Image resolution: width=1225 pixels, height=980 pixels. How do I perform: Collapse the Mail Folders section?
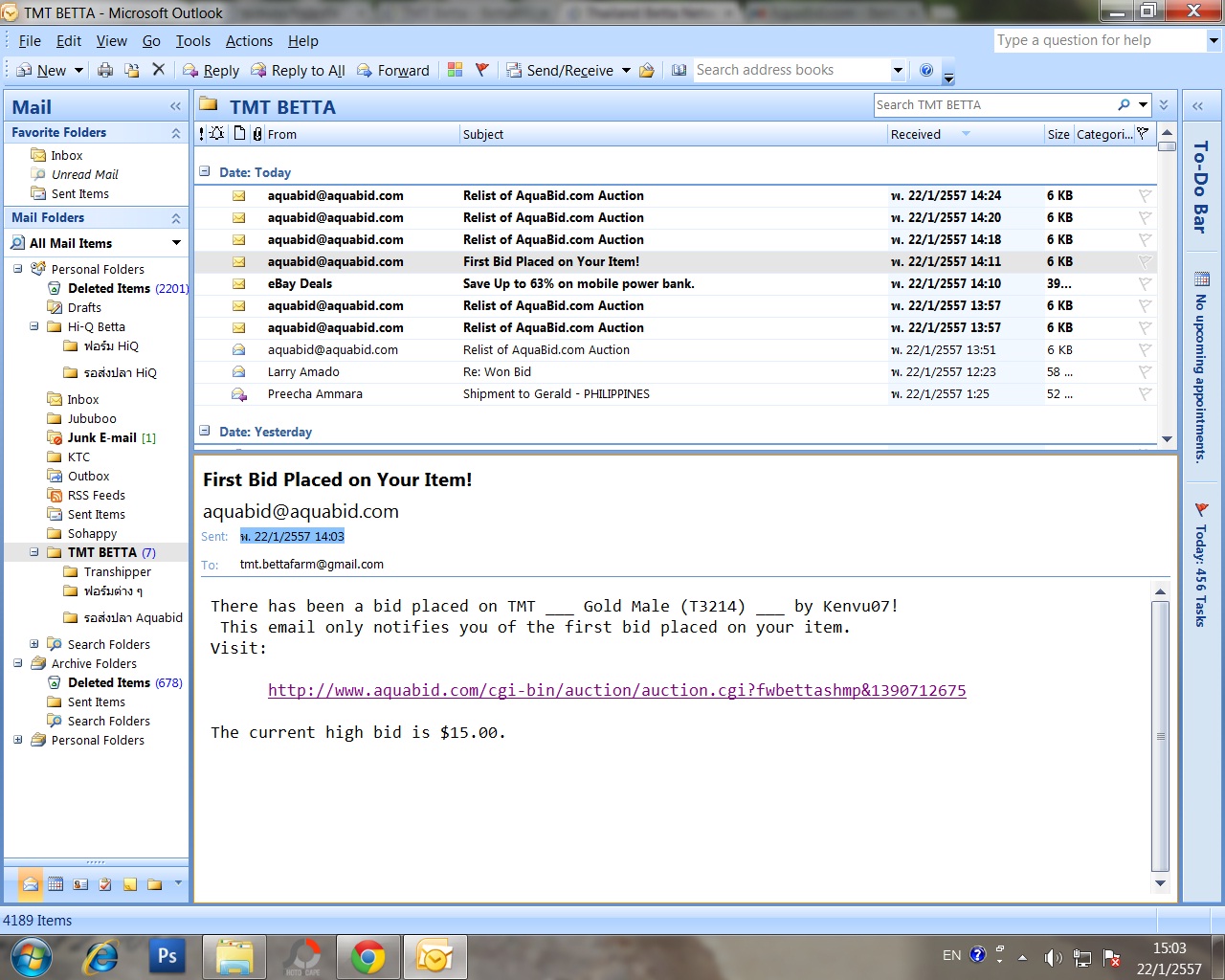pos(176,218)
